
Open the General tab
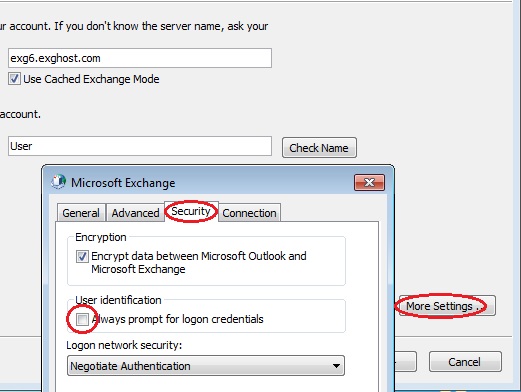81,213
